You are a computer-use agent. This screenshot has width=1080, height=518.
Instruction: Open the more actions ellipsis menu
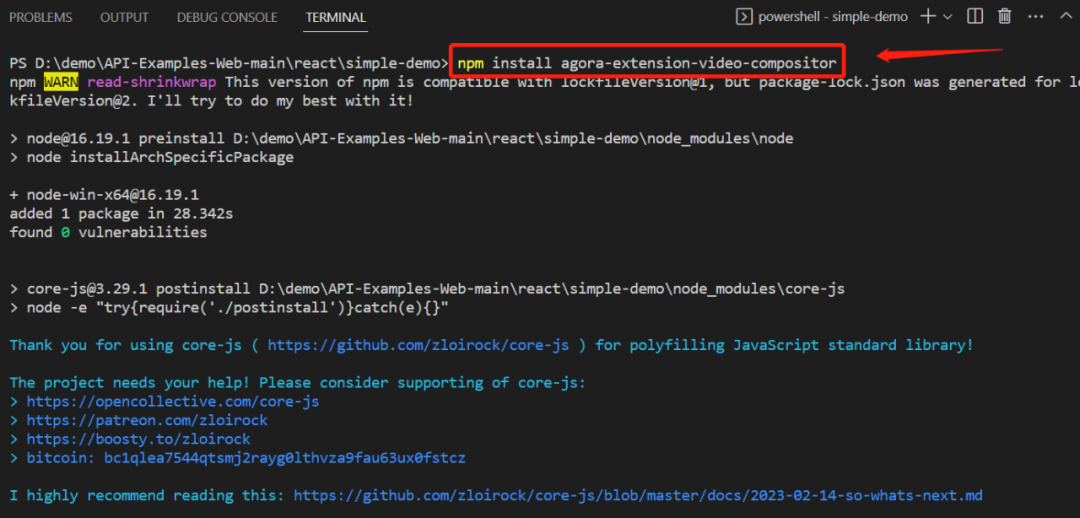click(x=1035, y=17)
